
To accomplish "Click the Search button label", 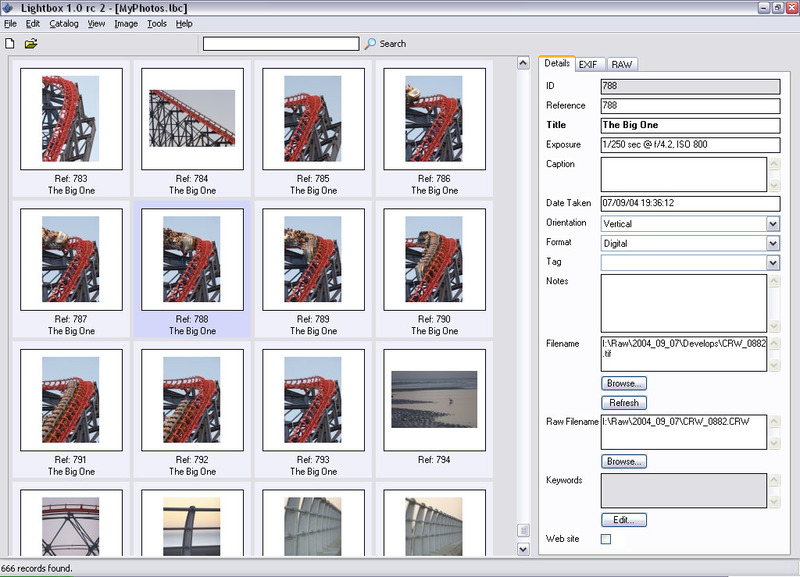I will tap(392, 44).
